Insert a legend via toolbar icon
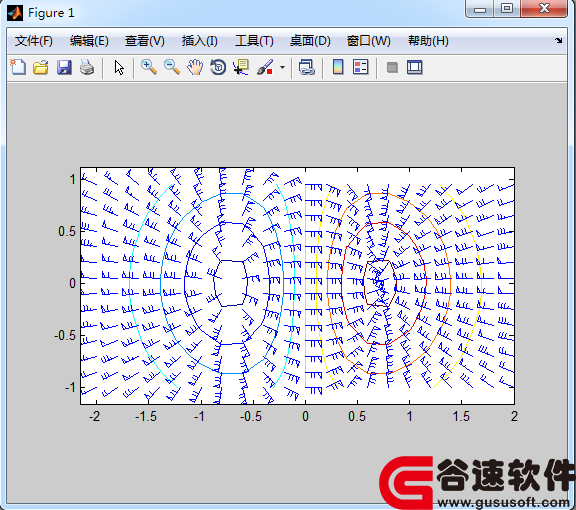The width and height of the screenshot is (576, 510). pos(360,67)
